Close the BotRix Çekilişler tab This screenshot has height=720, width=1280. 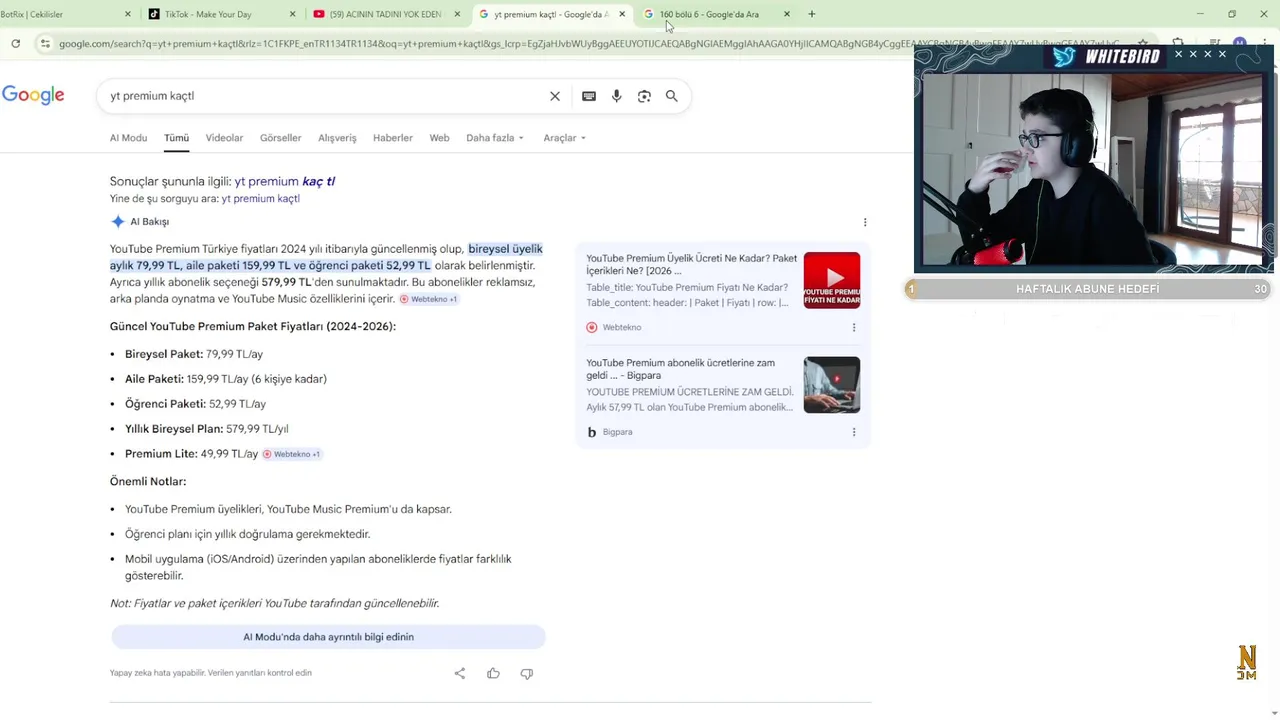[x=127, y=14]
